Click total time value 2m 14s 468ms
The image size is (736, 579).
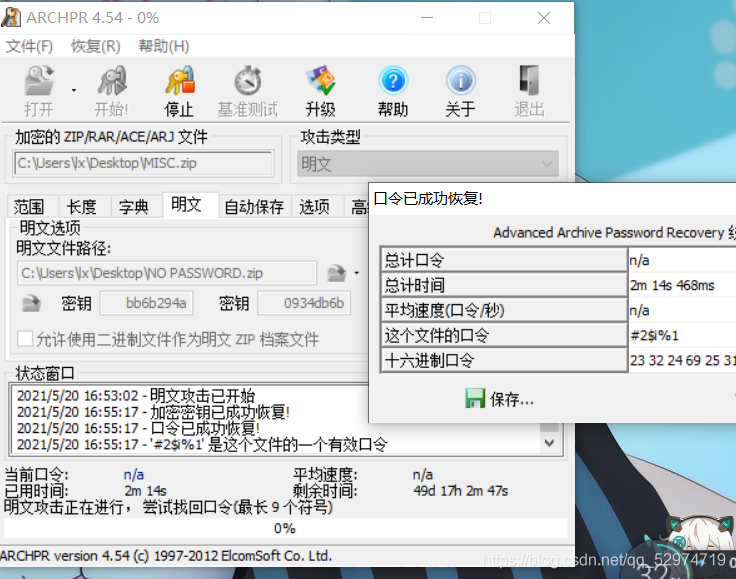[x=672, y=285]
